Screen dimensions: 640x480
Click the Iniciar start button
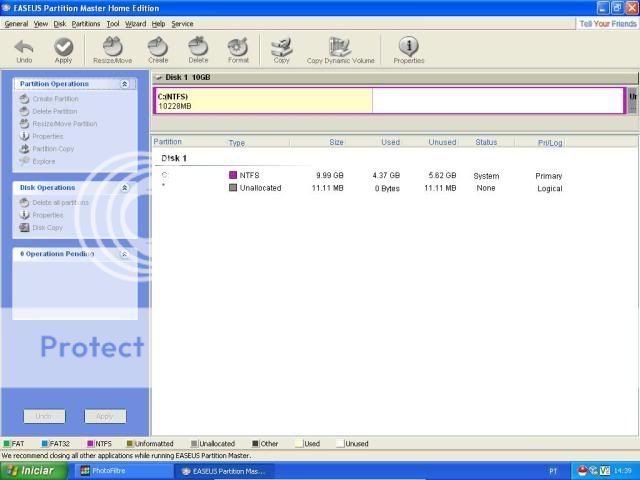point(33,471)
